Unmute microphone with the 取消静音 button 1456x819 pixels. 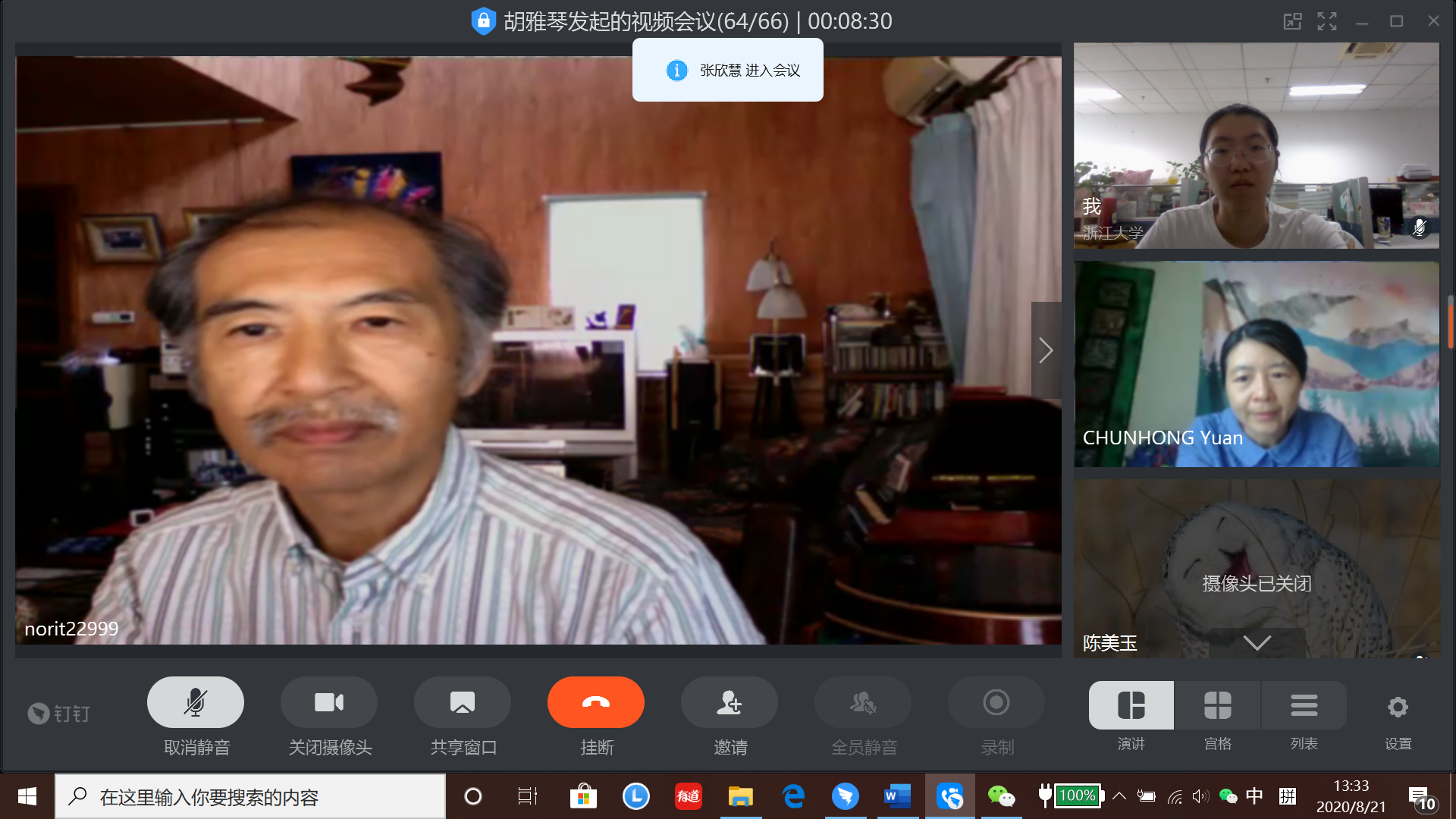[196, 702]
